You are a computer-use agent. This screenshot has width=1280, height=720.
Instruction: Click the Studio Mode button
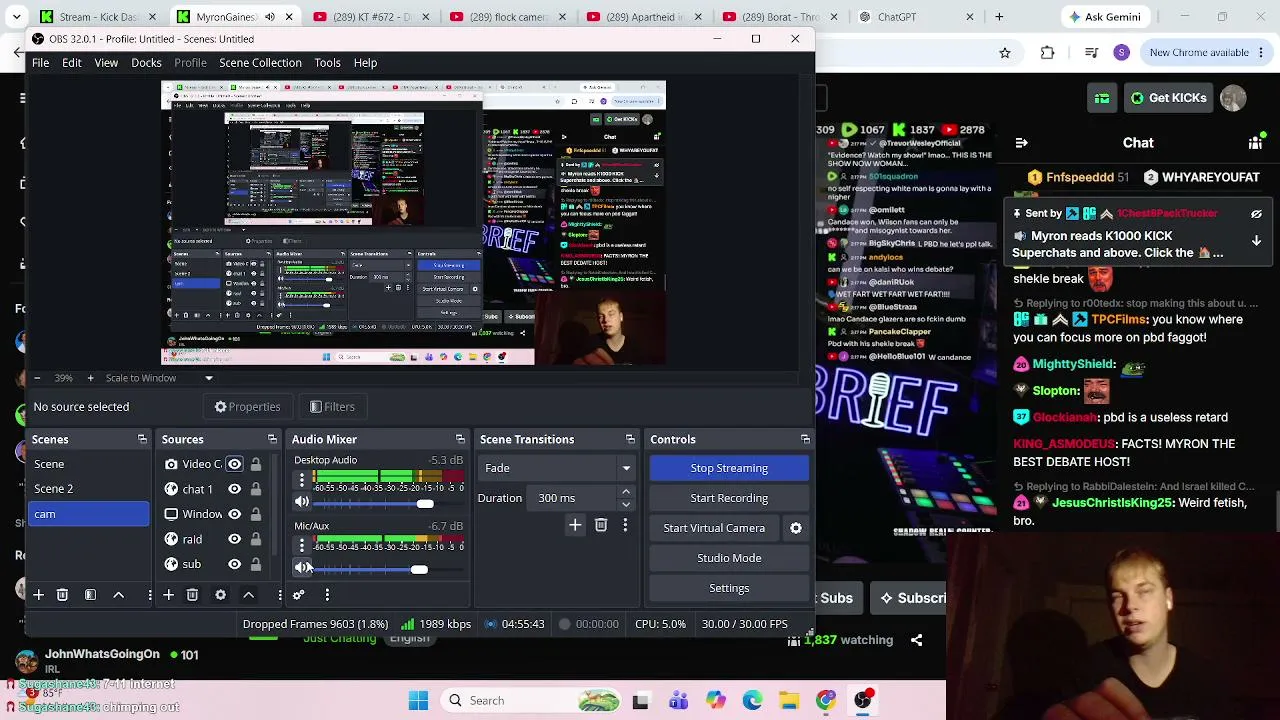pos(729,558)
